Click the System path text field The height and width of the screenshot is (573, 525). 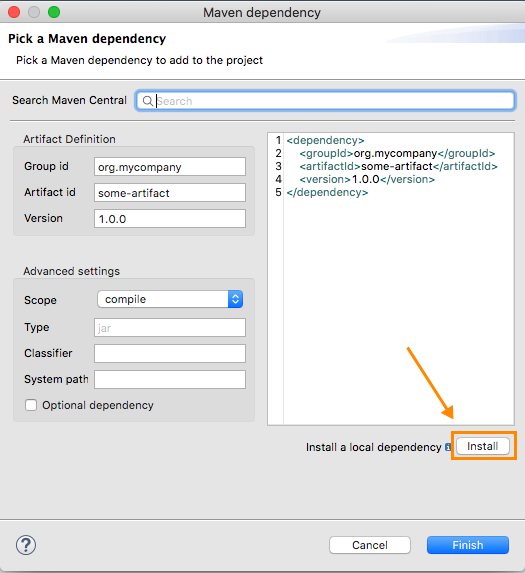(x=170, y=379)
